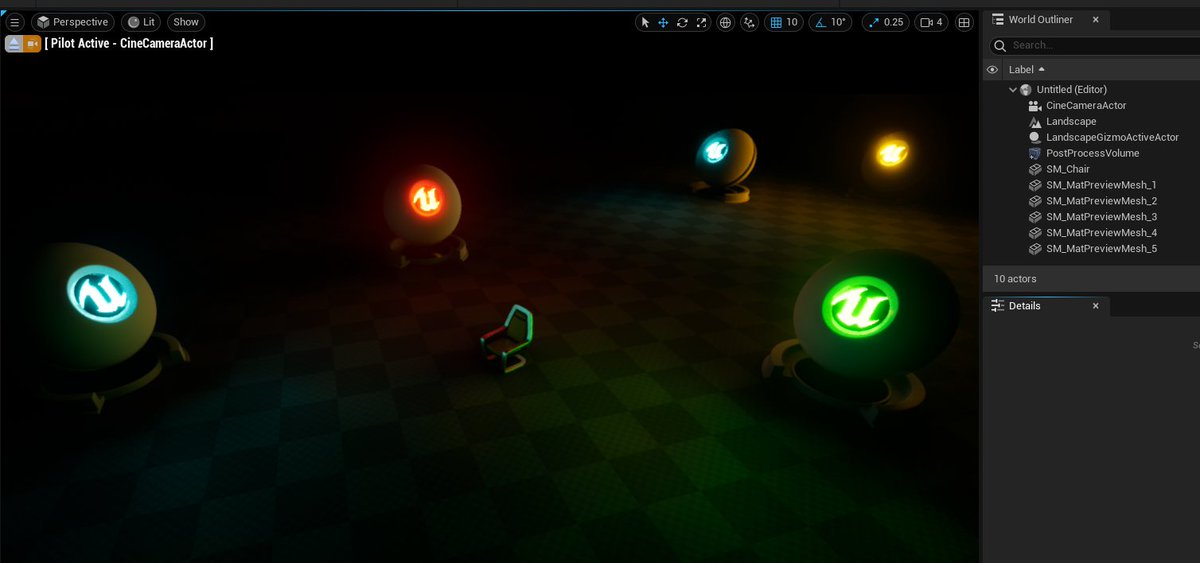Choose the Select objects arrow tool
The height and width of the screenshot is (563, 1200).
click(x=645, y=22)
